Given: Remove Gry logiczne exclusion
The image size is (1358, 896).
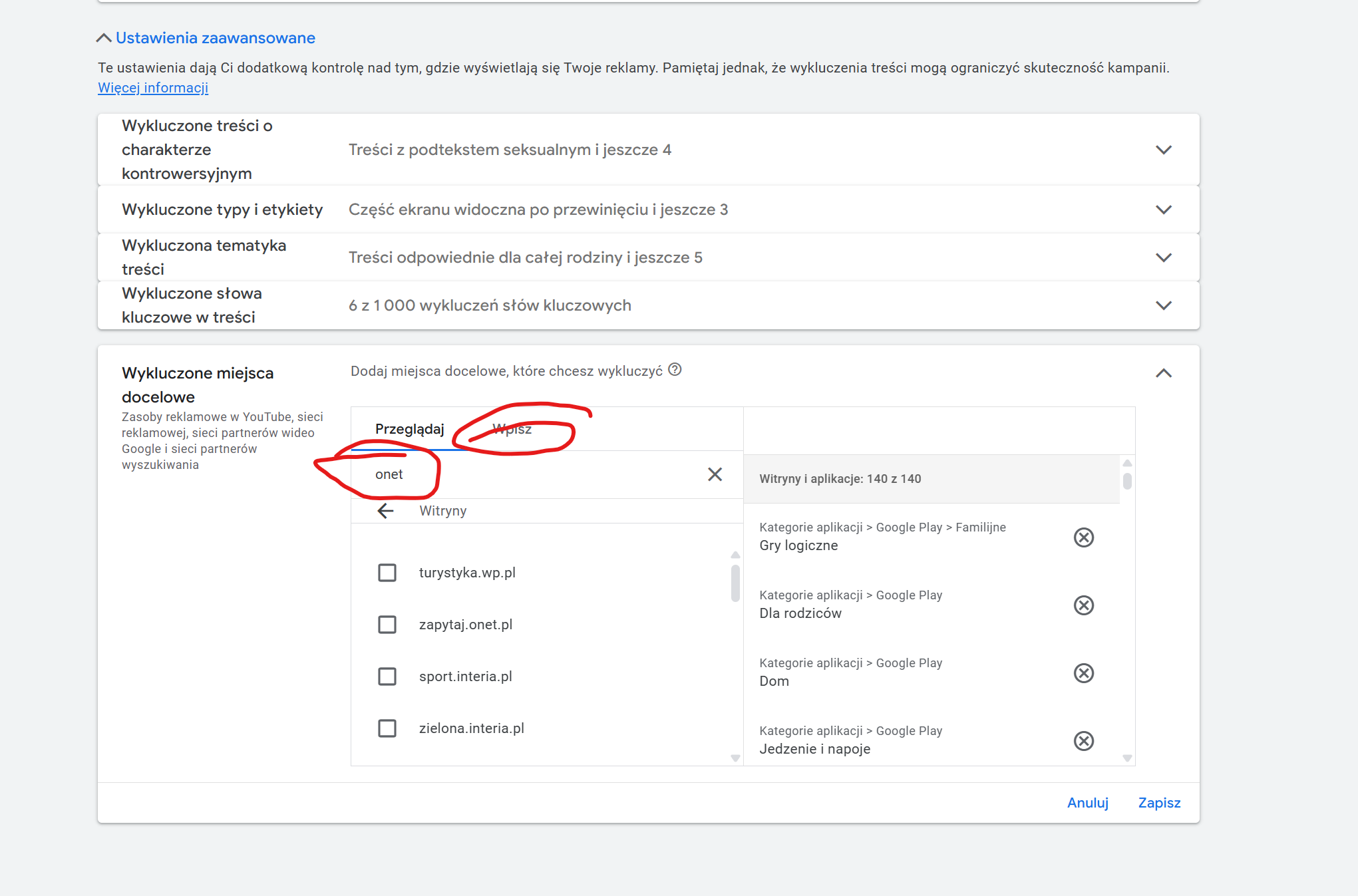Looking at the screenshot, I should coord(1083,537).
